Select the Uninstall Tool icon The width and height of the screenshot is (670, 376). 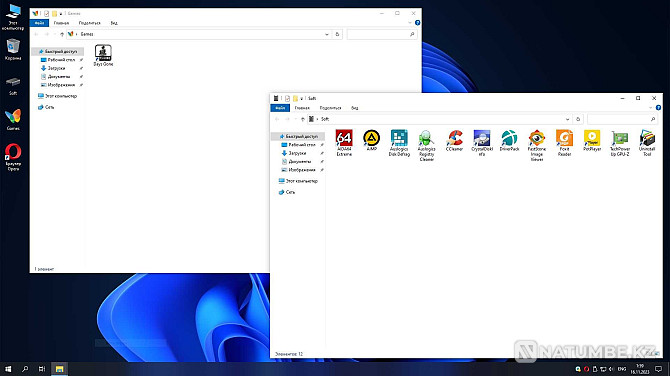point(647,143)
